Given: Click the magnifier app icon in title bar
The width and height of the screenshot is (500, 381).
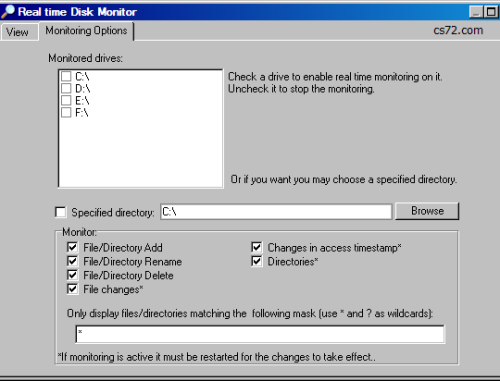Looking at the screenshot, I should tap(8, 12).
